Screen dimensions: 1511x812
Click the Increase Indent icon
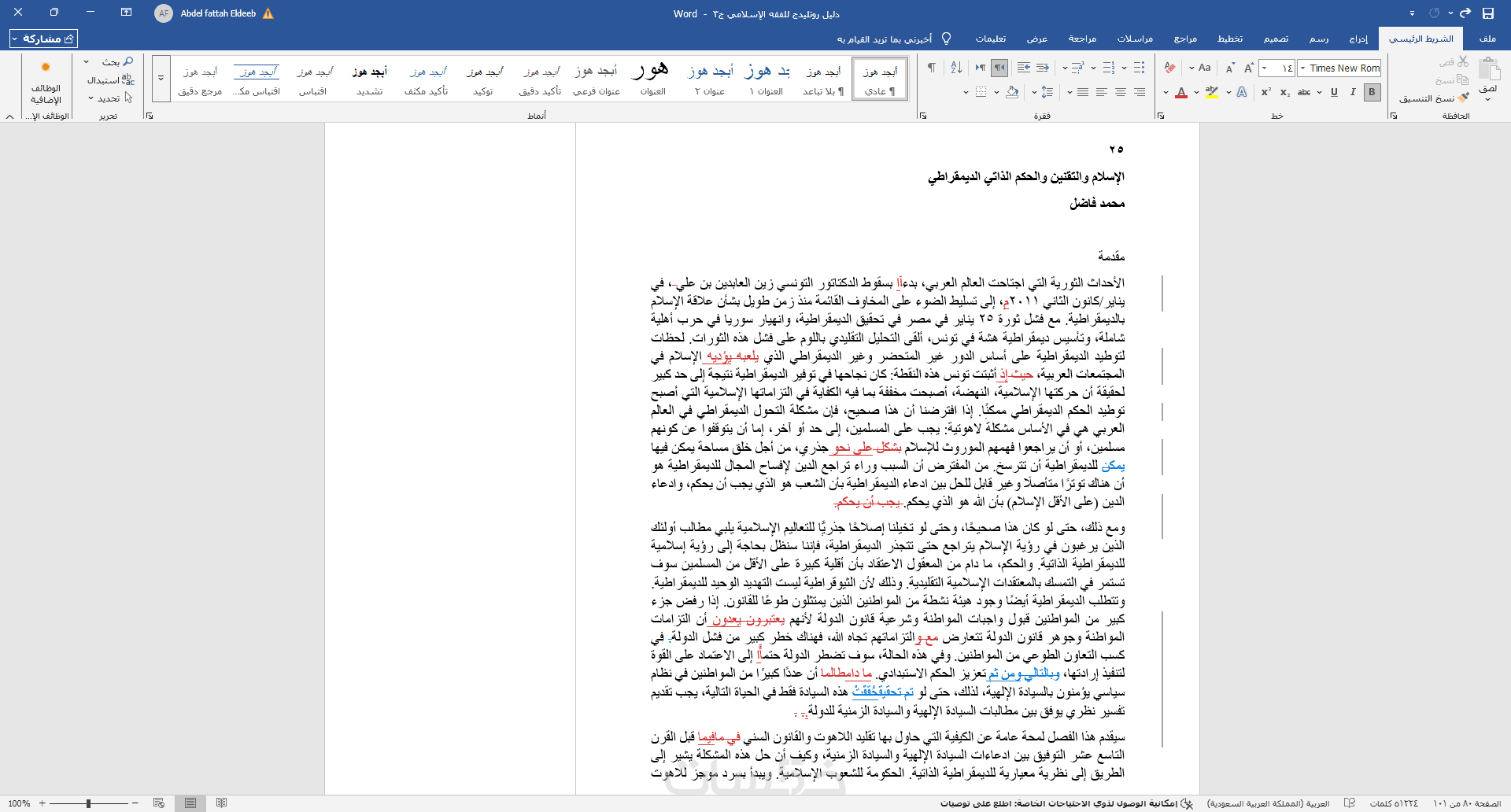click(x=1024, y=68)
